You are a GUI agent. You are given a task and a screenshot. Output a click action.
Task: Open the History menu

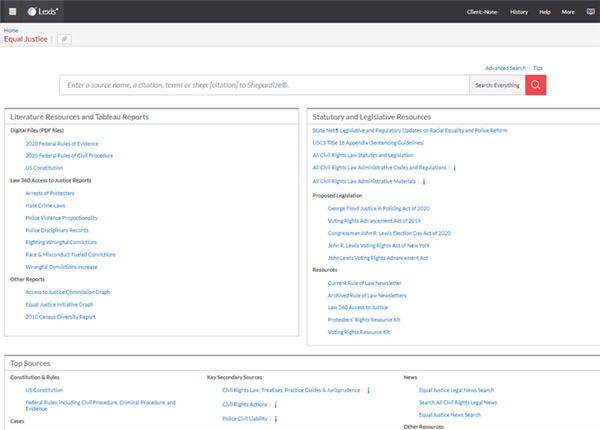tap(518, 12)
